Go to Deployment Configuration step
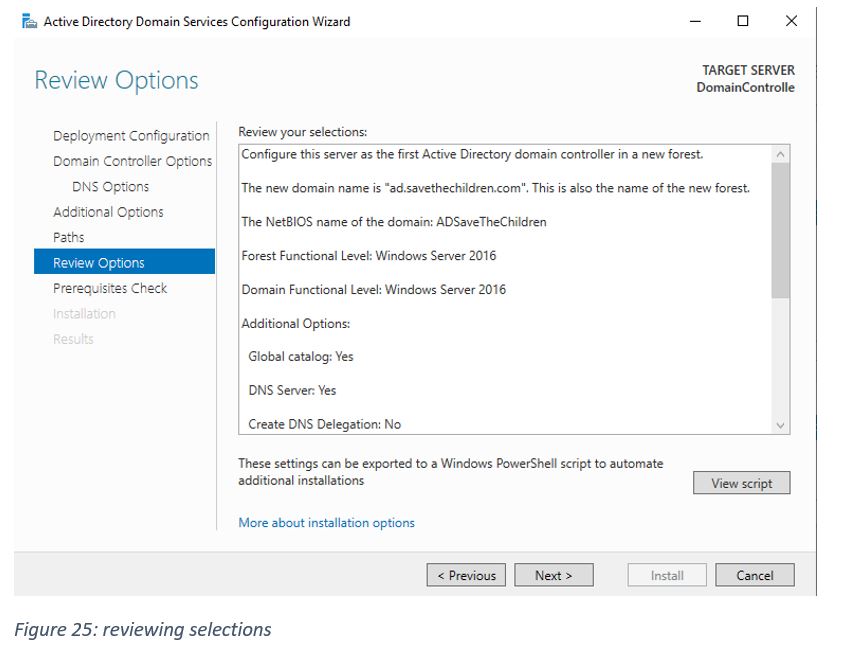848x648 pixels. coord(131,136)
